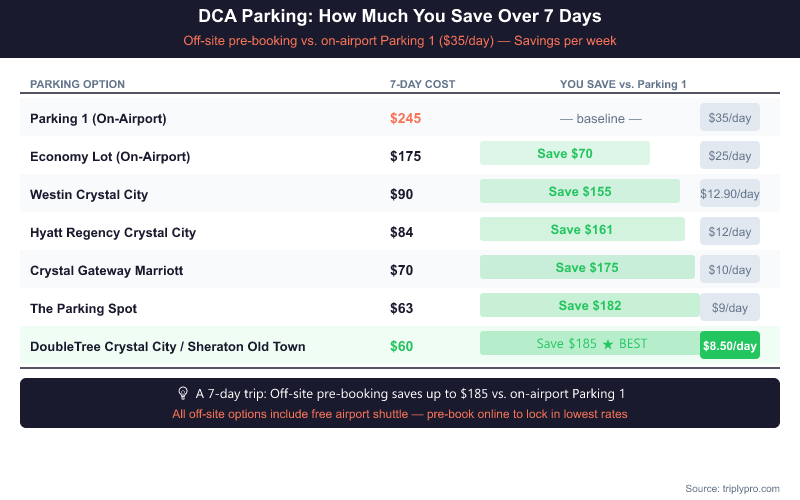Click the Save $185 BEST bar
The image size is (800, 500).
point(590,344)
